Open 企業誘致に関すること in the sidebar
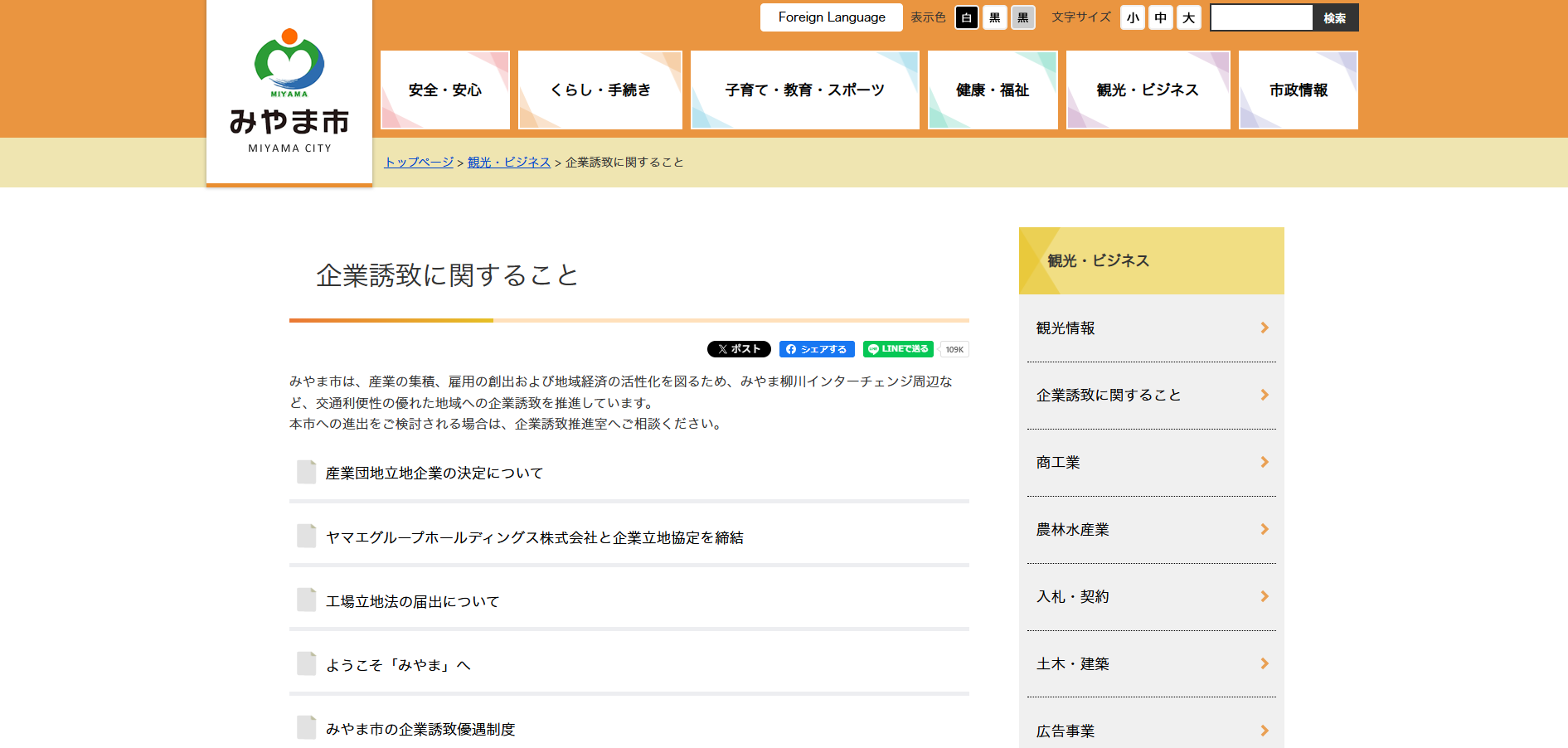1568x748 pixels. click(1152, 395)
